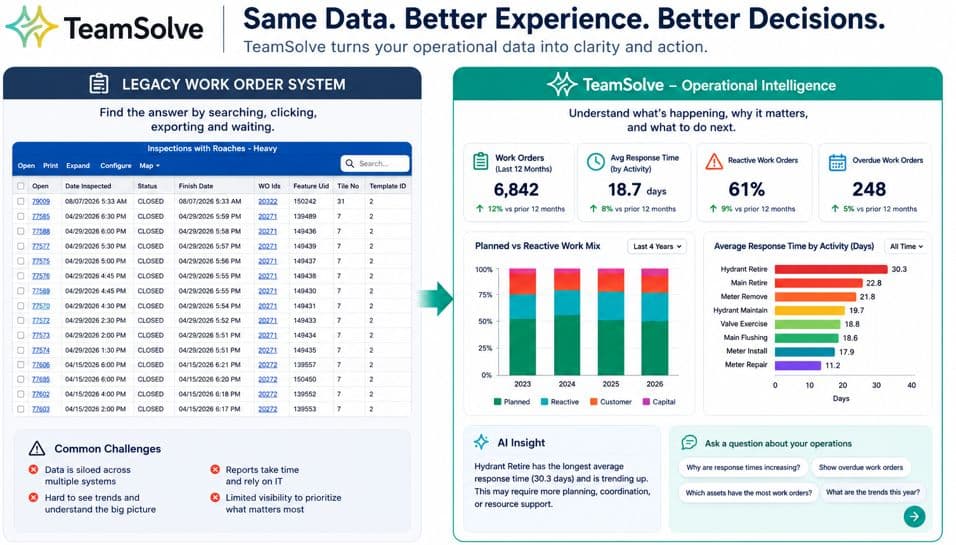Click the 61% reactive work orders value
The height and width of the screenshot is (545, 956).
[x=746, y=190]
